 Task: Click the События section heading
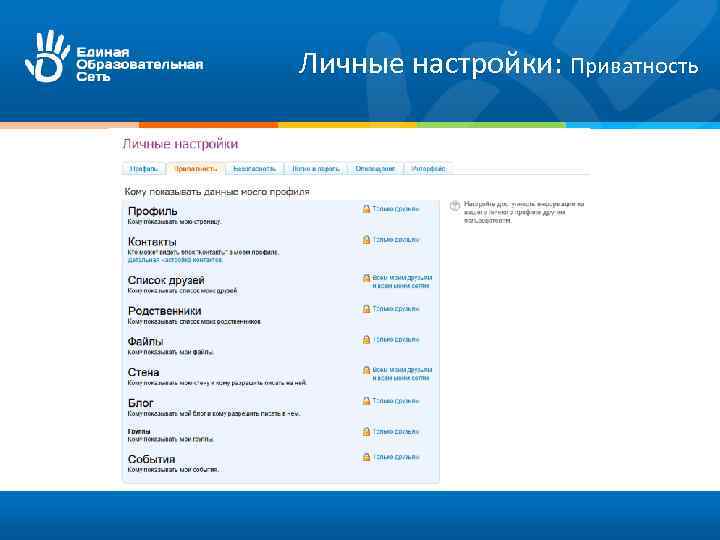click(x=152, y=459)
